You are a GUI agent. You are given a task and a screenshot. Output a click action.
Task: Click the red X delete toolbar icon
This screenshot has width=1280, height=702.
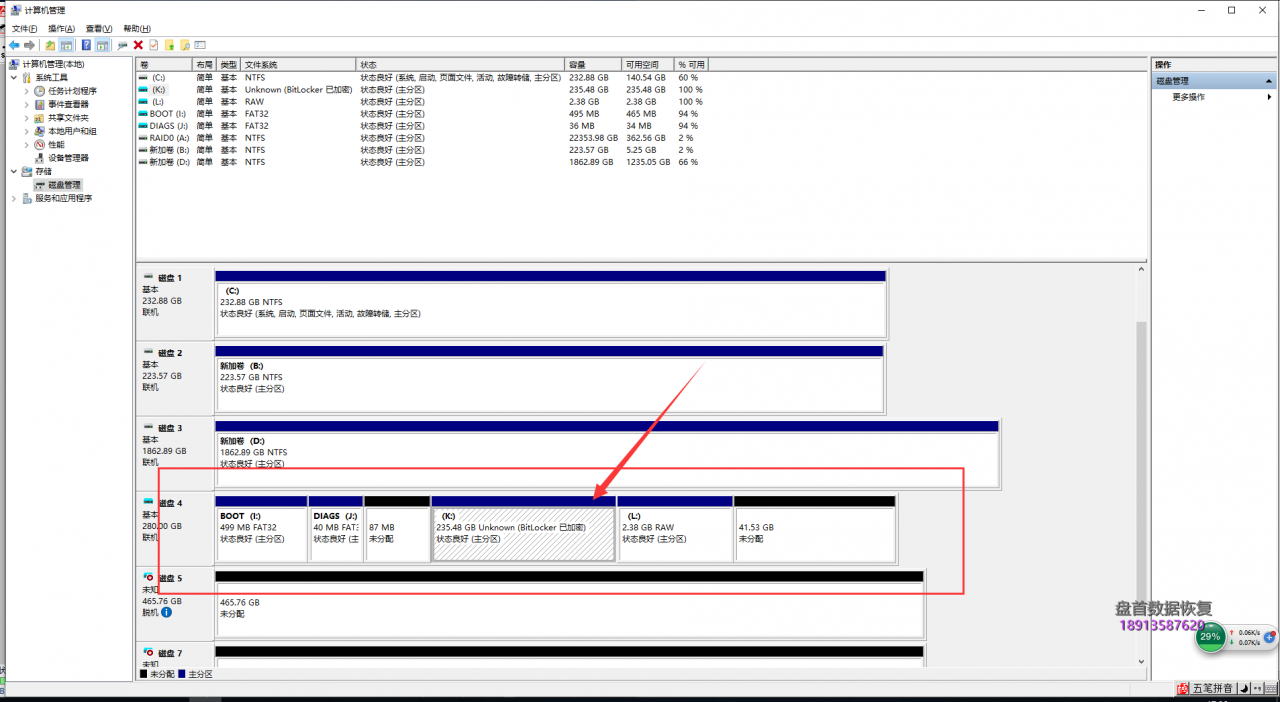point(138,45)
